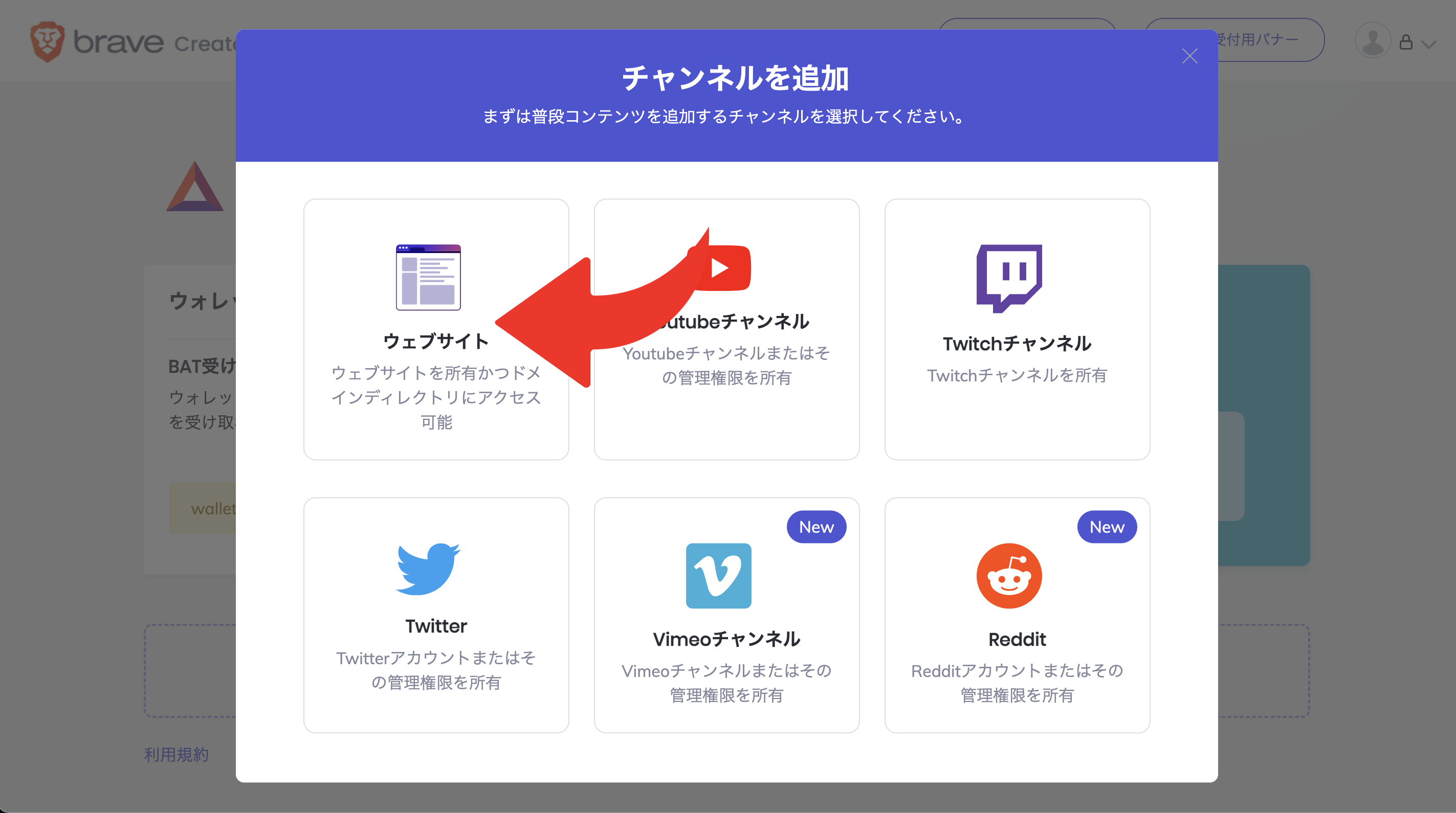Click the Twitter bird icon
This screenshot has height=813, width=1456.
[428, 569]
